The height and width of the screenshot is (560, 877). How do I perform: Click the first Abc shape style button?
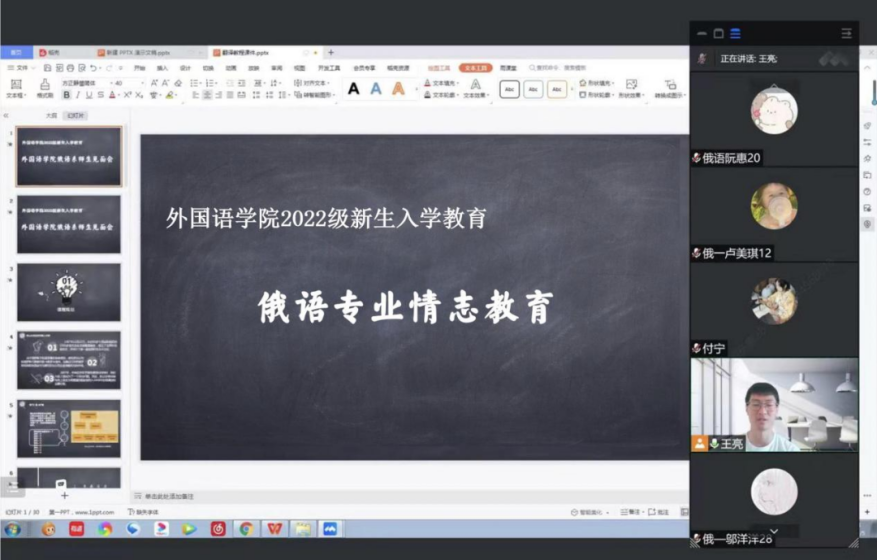tap(509, 89)
